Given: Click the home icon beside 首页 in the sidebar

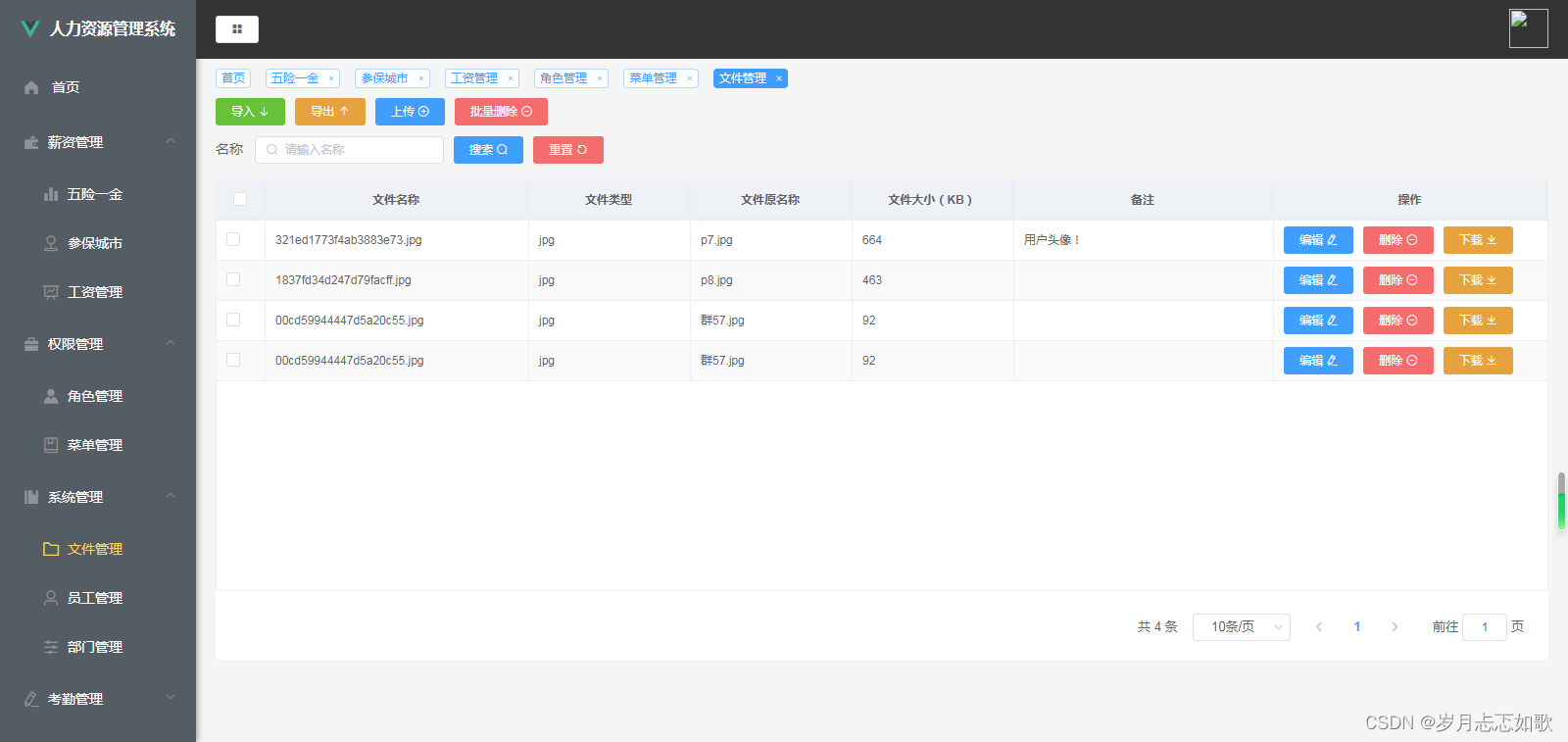Looking at the screenshot, I should (x=31, y=87).
